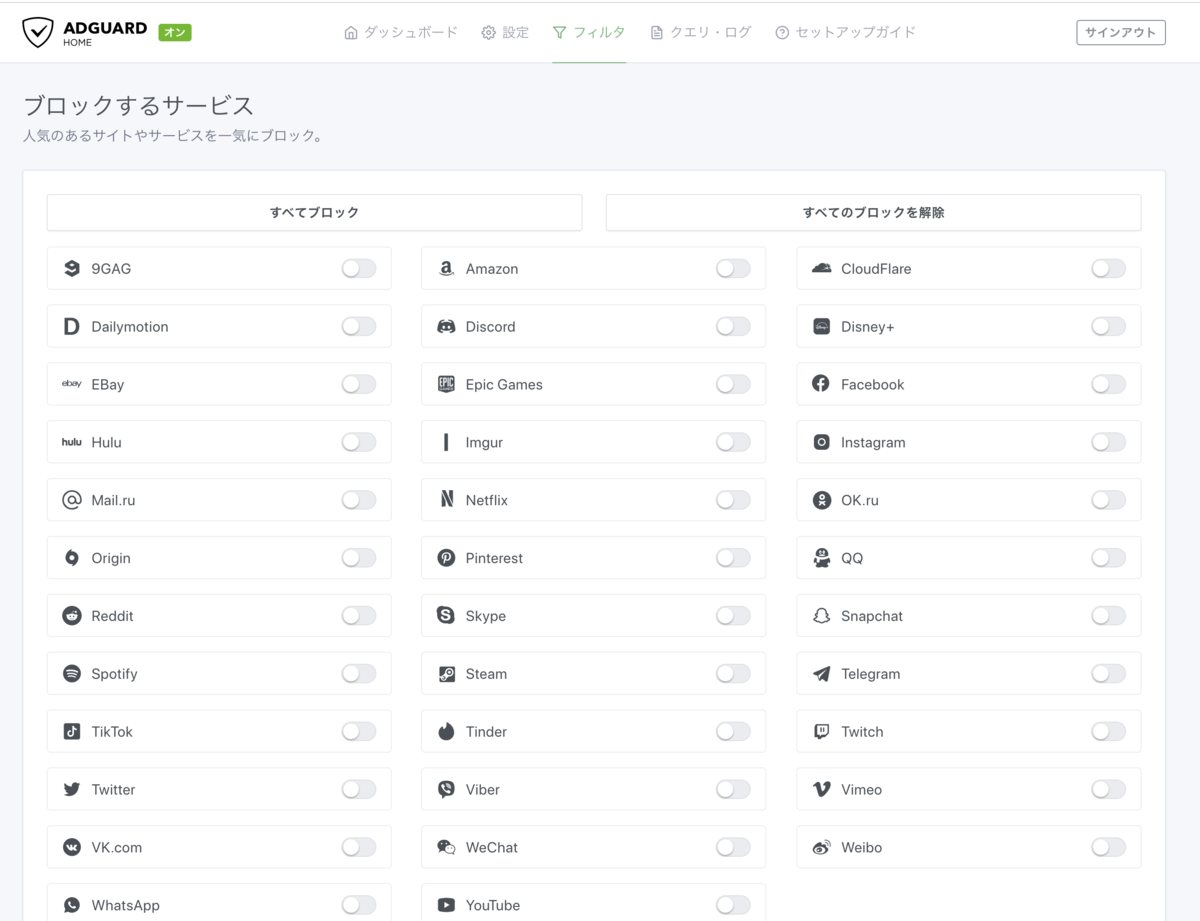
Task: Click the eBay logo icon
Action: pos(72,384)
